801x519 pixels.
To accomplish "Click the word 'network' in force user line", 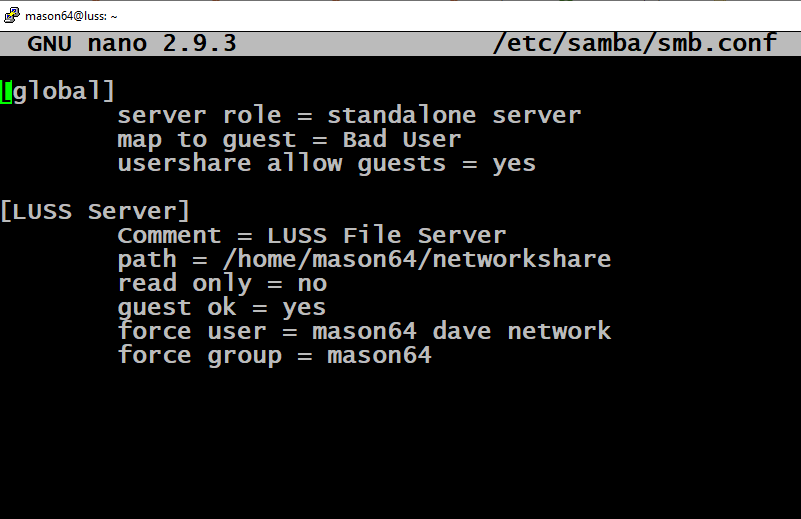I will click(559, 331).
